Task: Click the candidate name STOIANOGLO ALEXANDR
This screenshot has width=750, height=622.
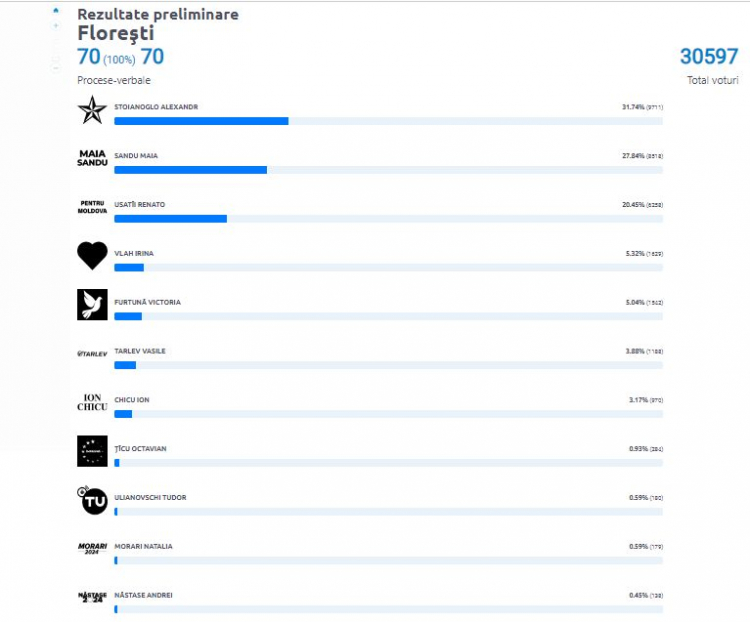Action: [x=156, y=107]
